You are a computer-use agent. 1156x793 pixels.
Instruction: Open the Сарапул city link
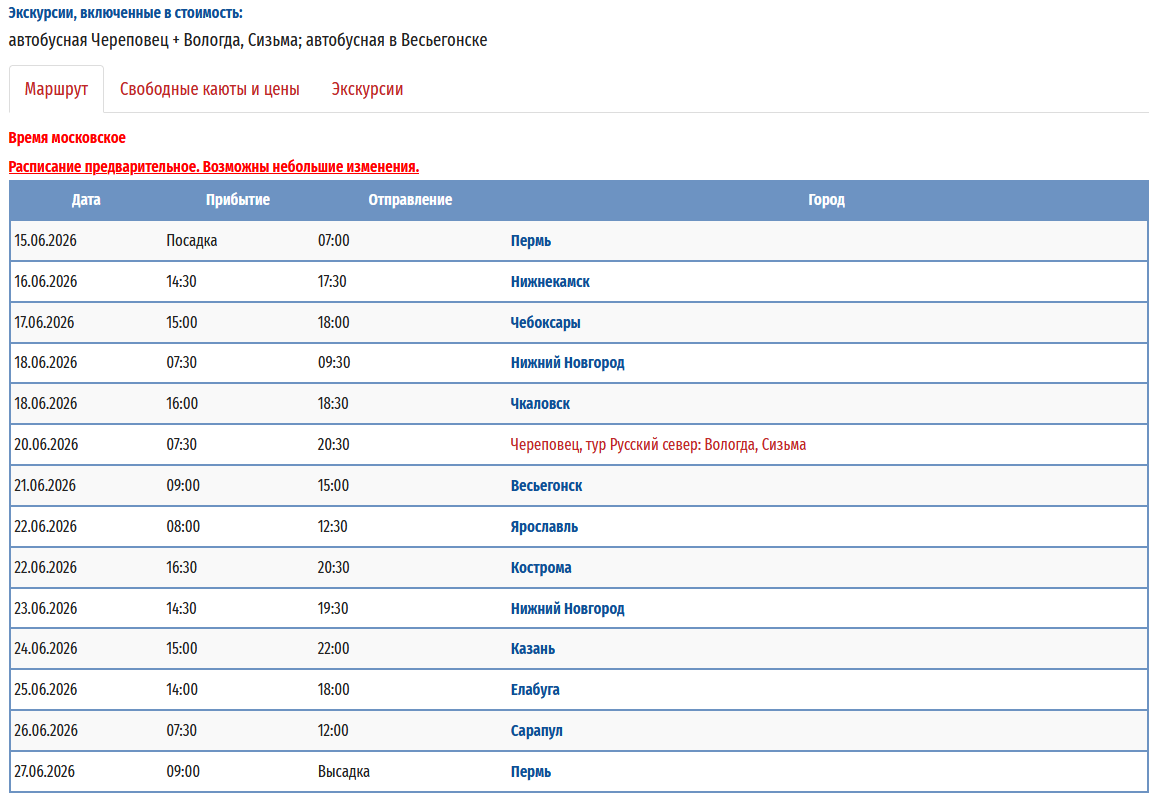[x=536, y=731]
